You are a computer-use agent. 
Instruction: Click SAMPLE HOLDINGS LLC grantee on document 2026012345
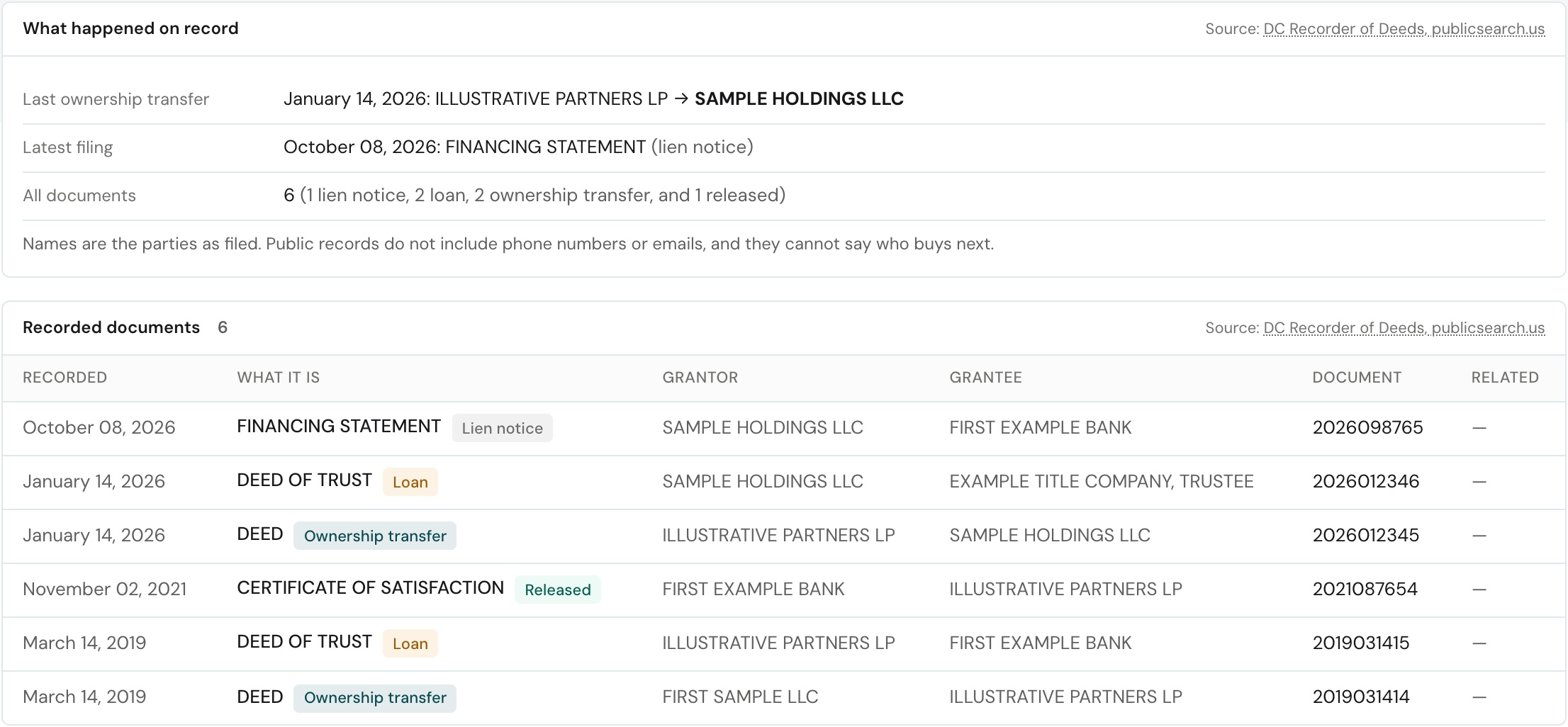(x=1050, y=536)
